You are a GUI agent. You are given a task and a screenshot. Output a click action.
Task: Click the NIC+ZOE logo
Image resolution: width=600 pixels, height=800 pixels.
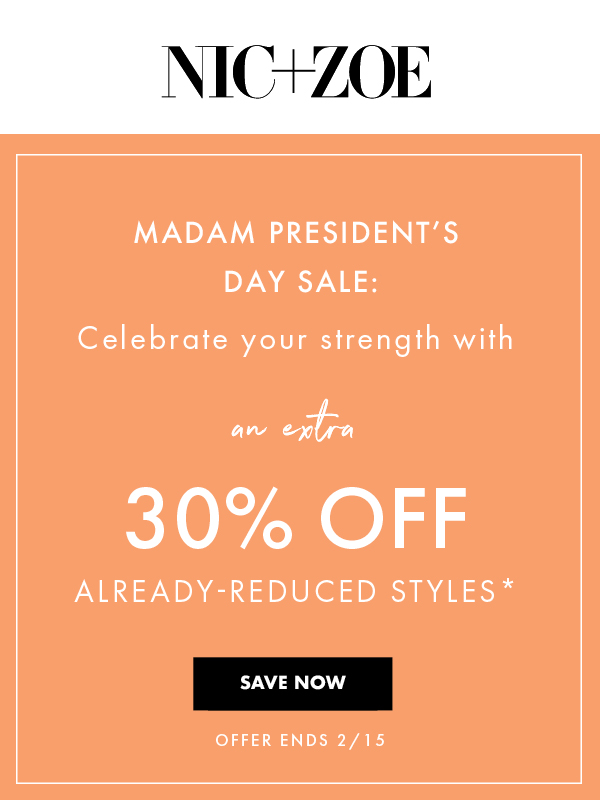(x=296, y=72)
